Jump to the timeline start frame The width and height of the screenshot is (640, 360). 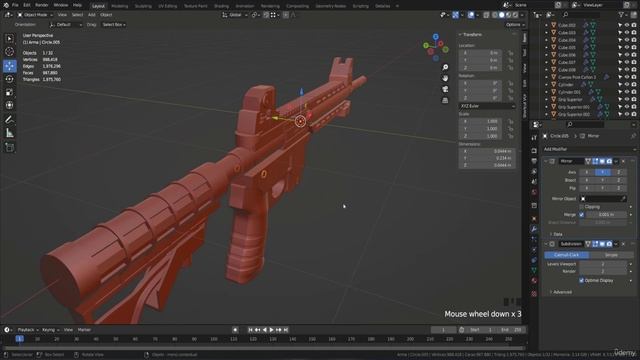[x=250, y=330]
